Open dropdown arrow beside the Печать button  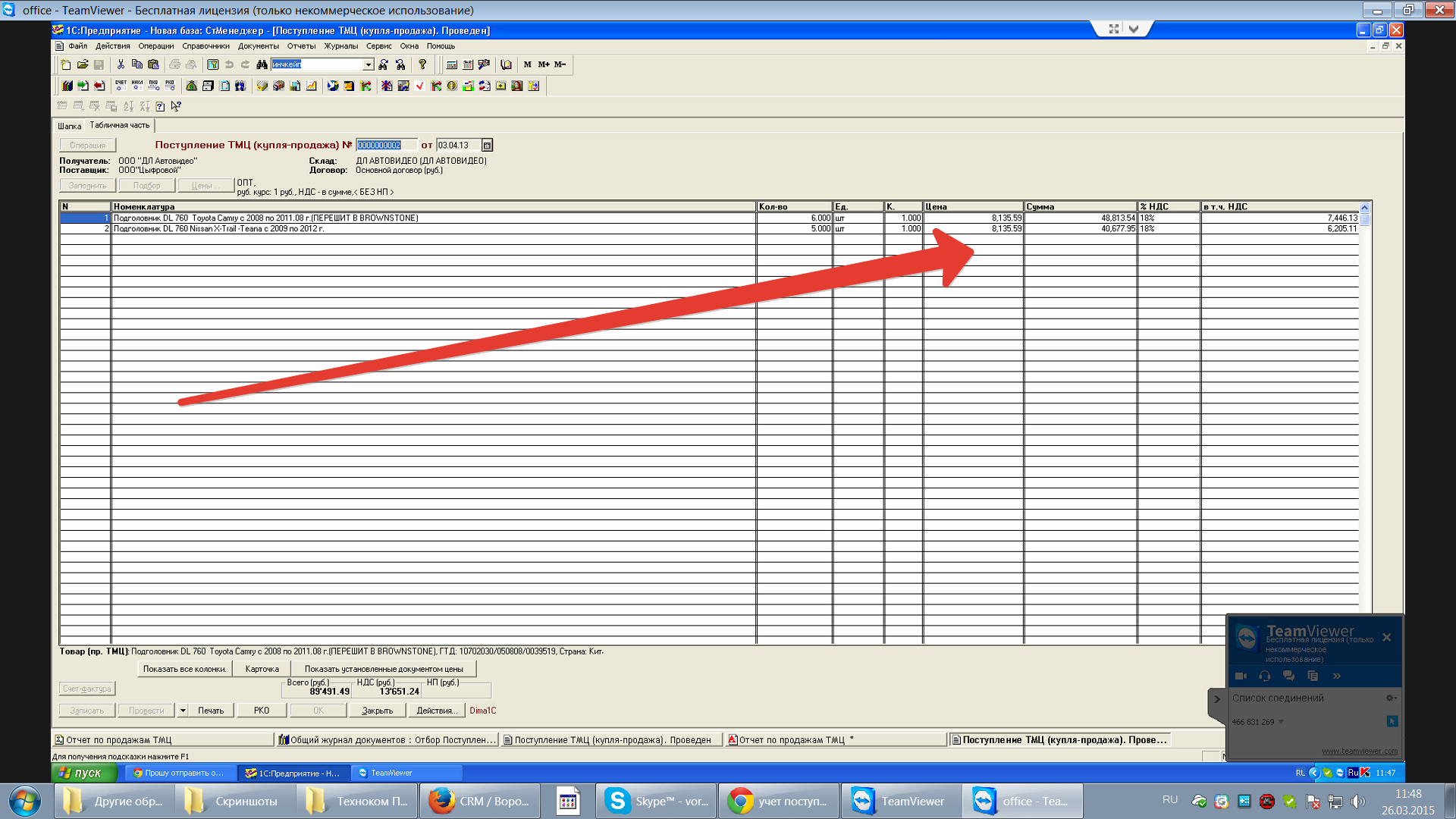(x=183, y=711)
